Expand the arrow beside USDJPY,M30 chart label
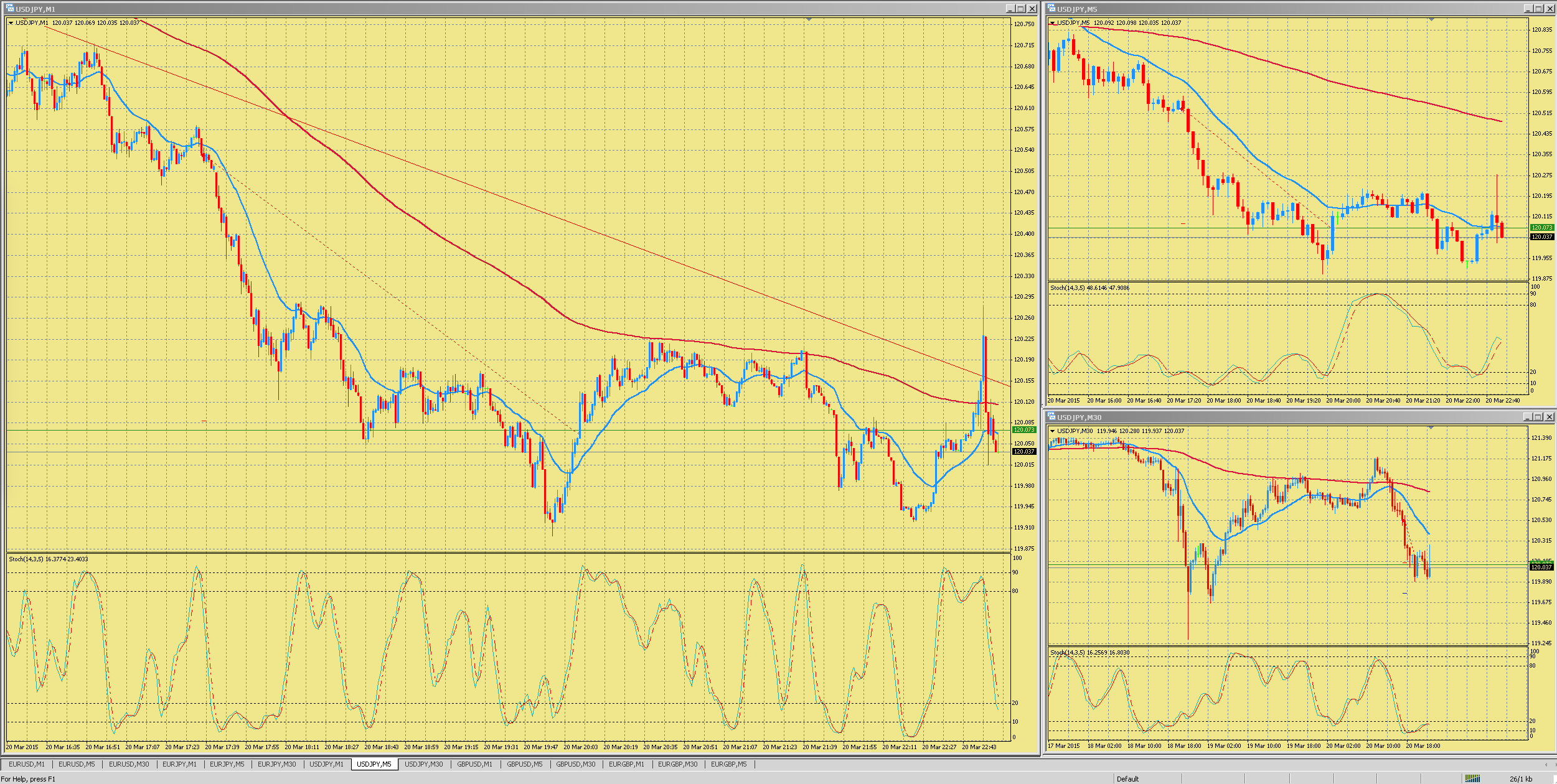1557x784 pixels. (1053, 431)
